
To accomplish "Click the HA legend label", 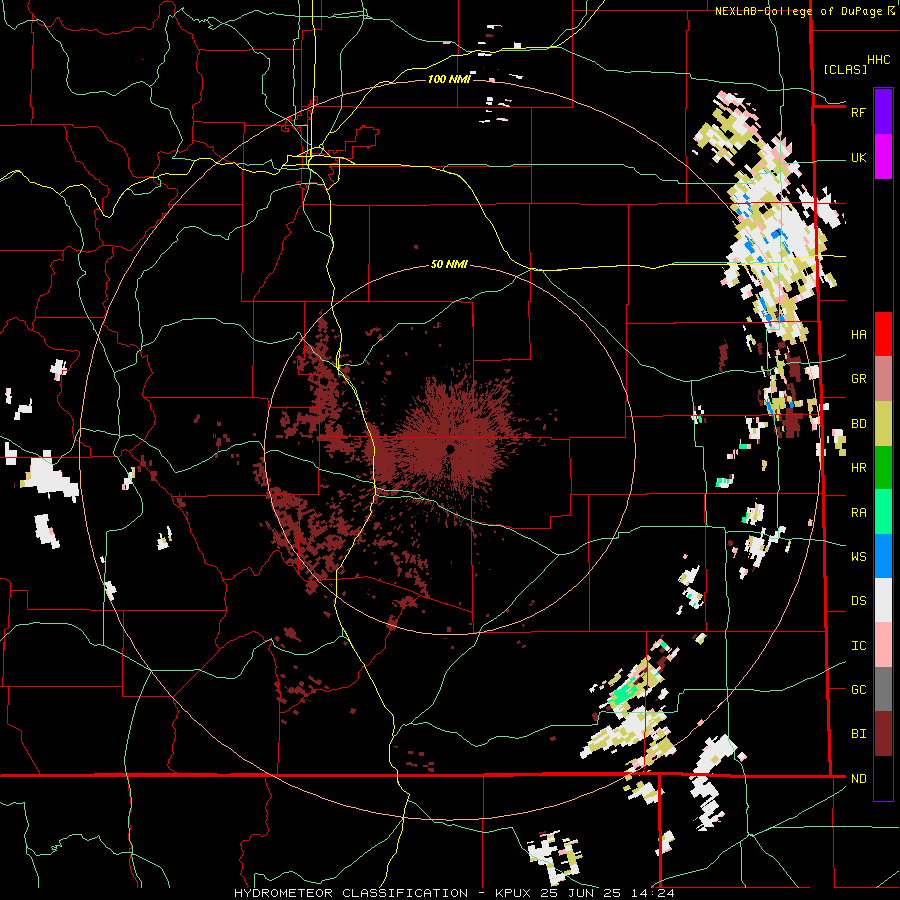I will (858, 335).
